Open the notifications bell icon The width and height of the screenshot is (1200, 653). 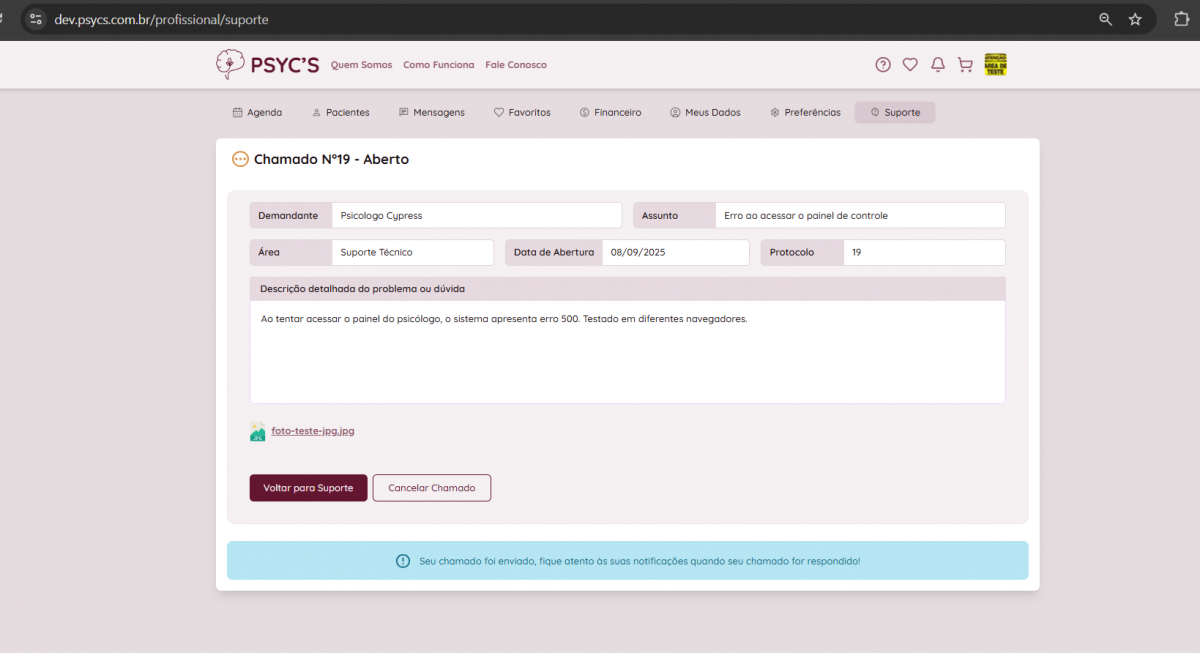[938, 65]
